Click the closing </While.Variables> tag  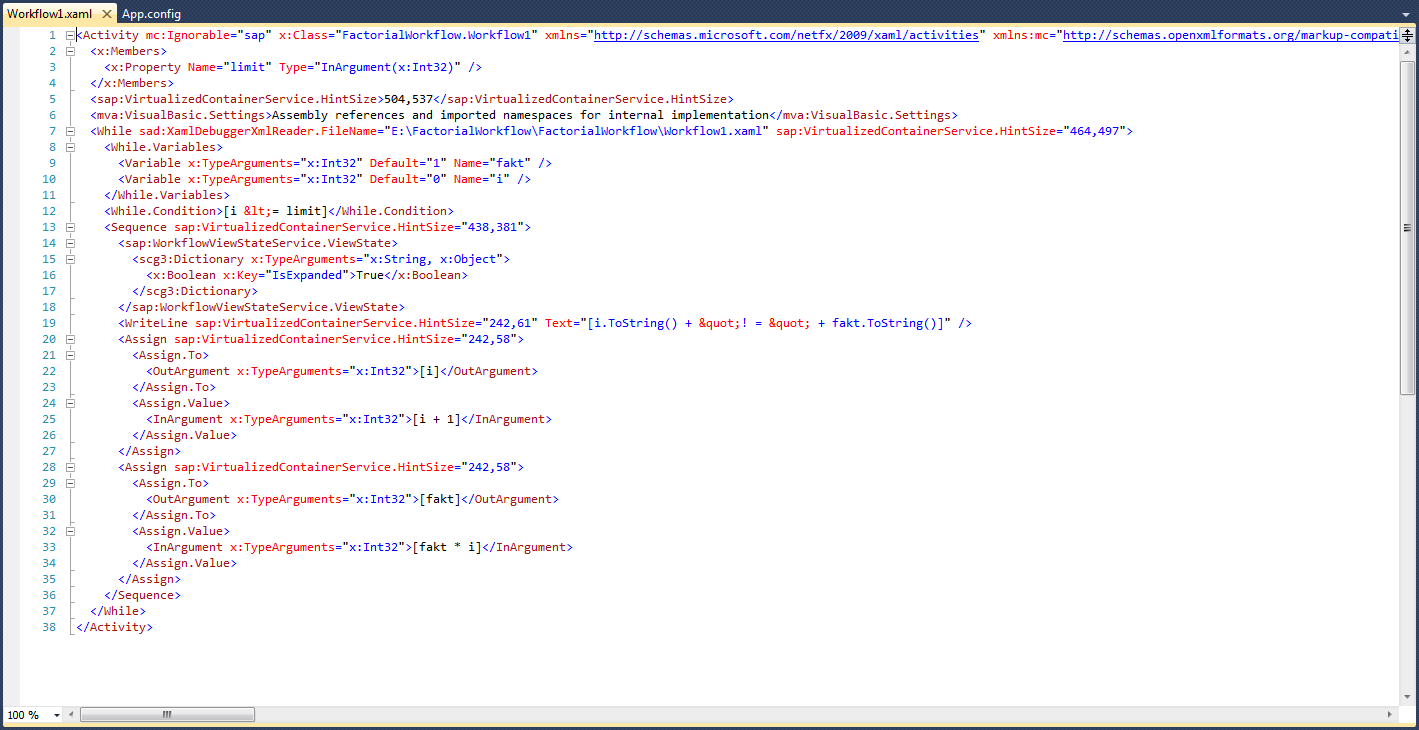point(167,195)
